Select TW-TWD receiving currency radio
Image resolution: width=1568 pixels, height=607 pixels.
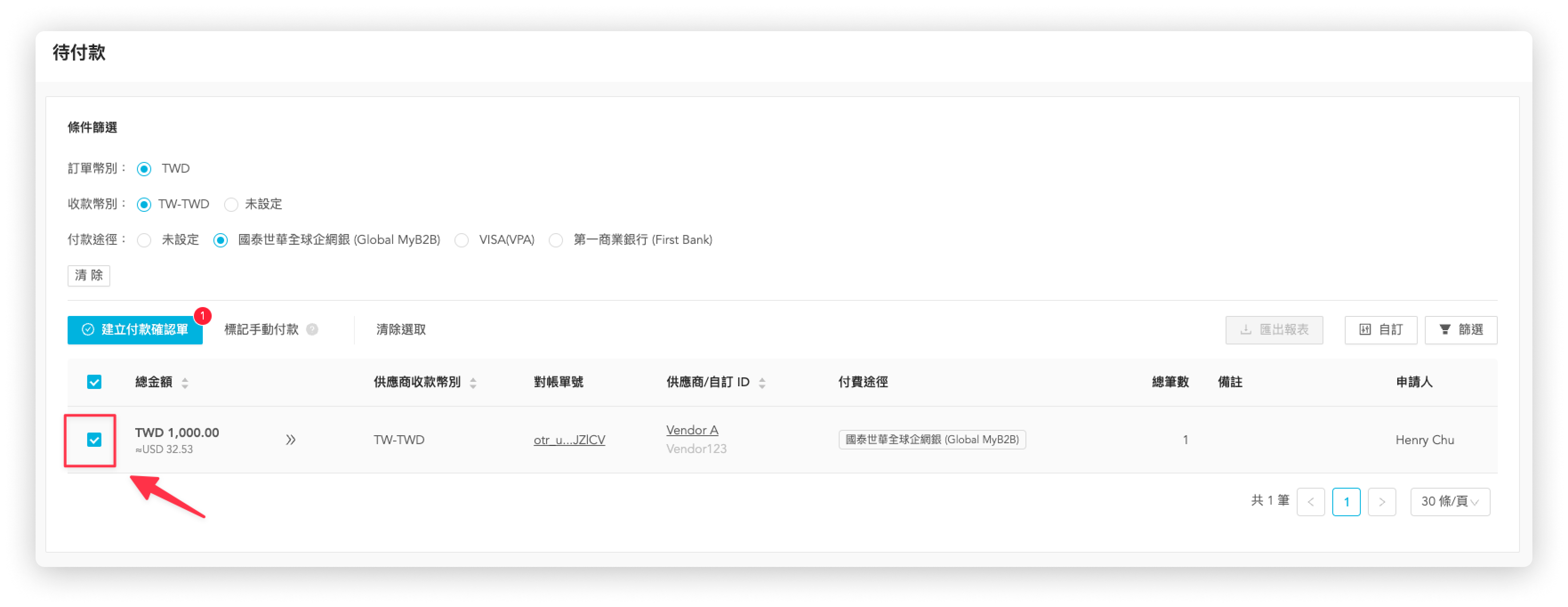pos(144,204)
